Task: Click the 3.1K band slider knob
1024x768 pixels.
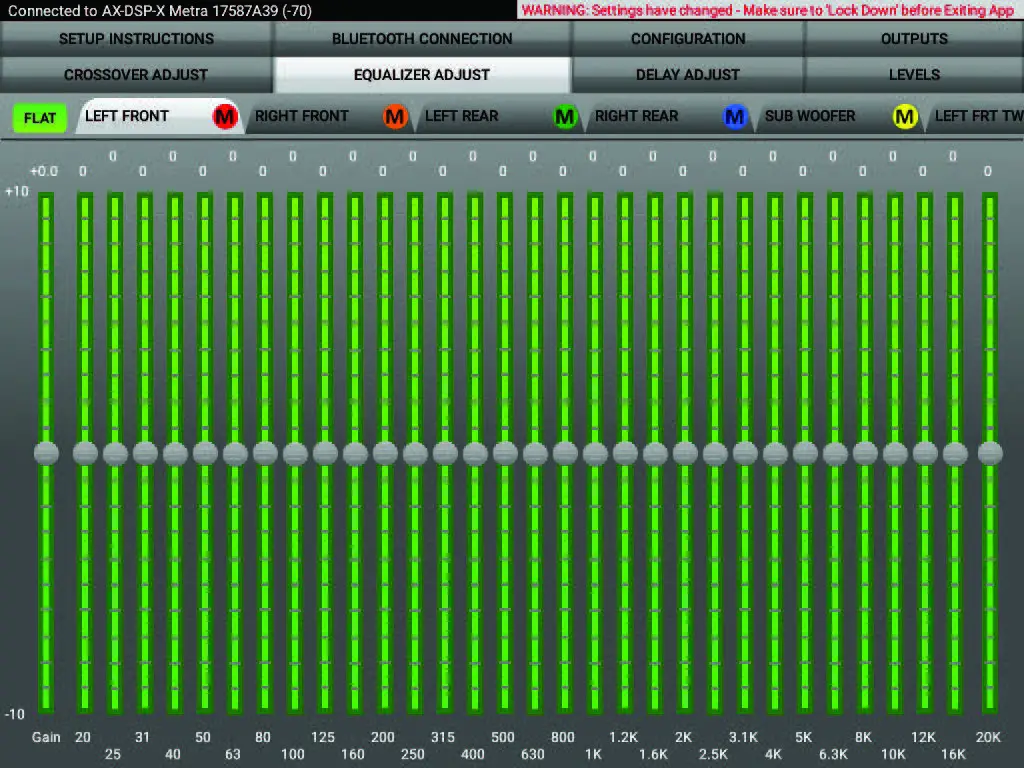Action: pos(746,453)
